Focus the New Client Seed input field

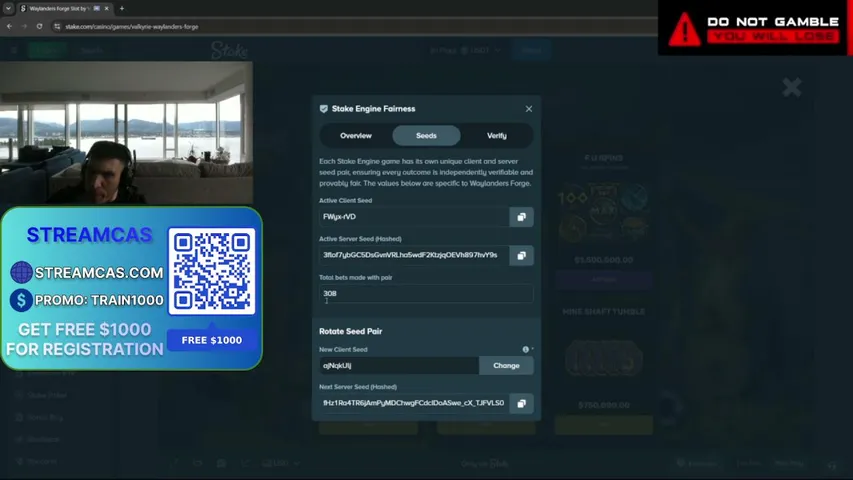click(399, 366)
